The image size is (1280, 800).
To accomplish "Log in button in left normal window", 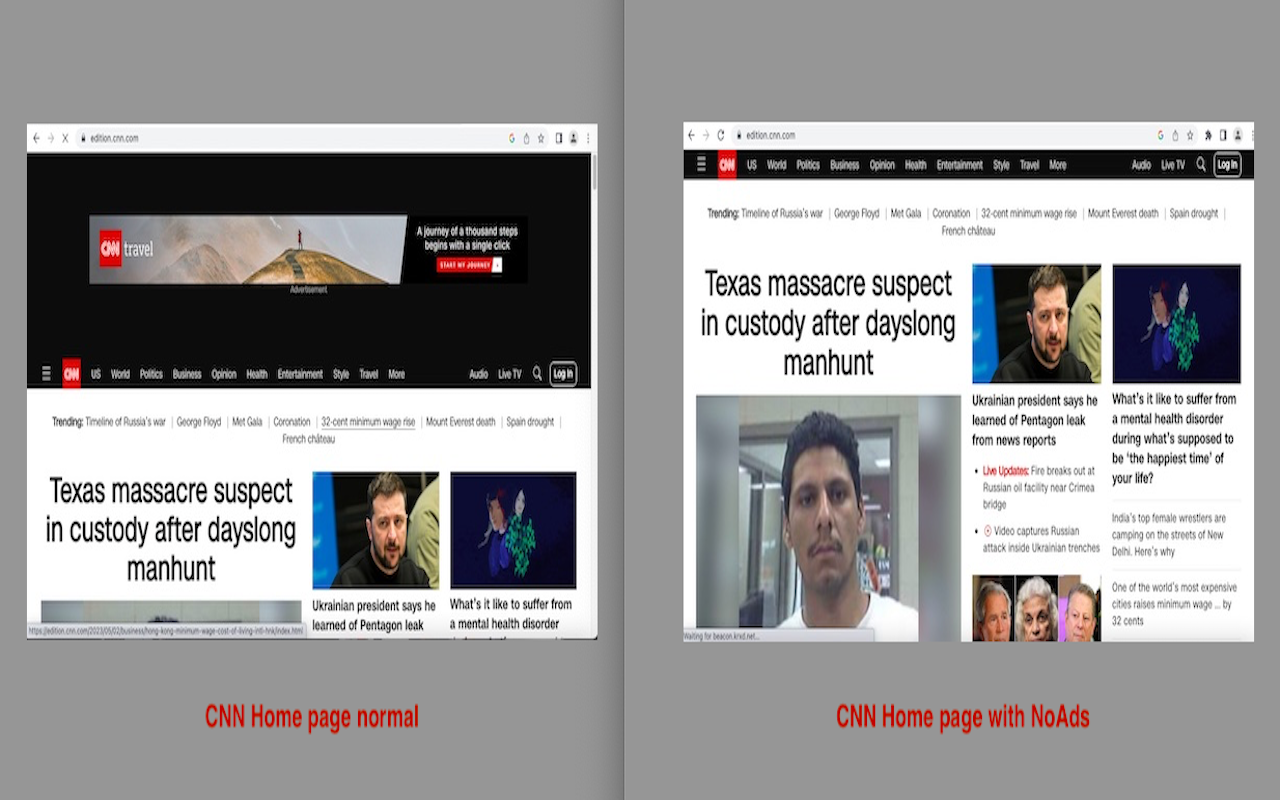I will [563, 374].
